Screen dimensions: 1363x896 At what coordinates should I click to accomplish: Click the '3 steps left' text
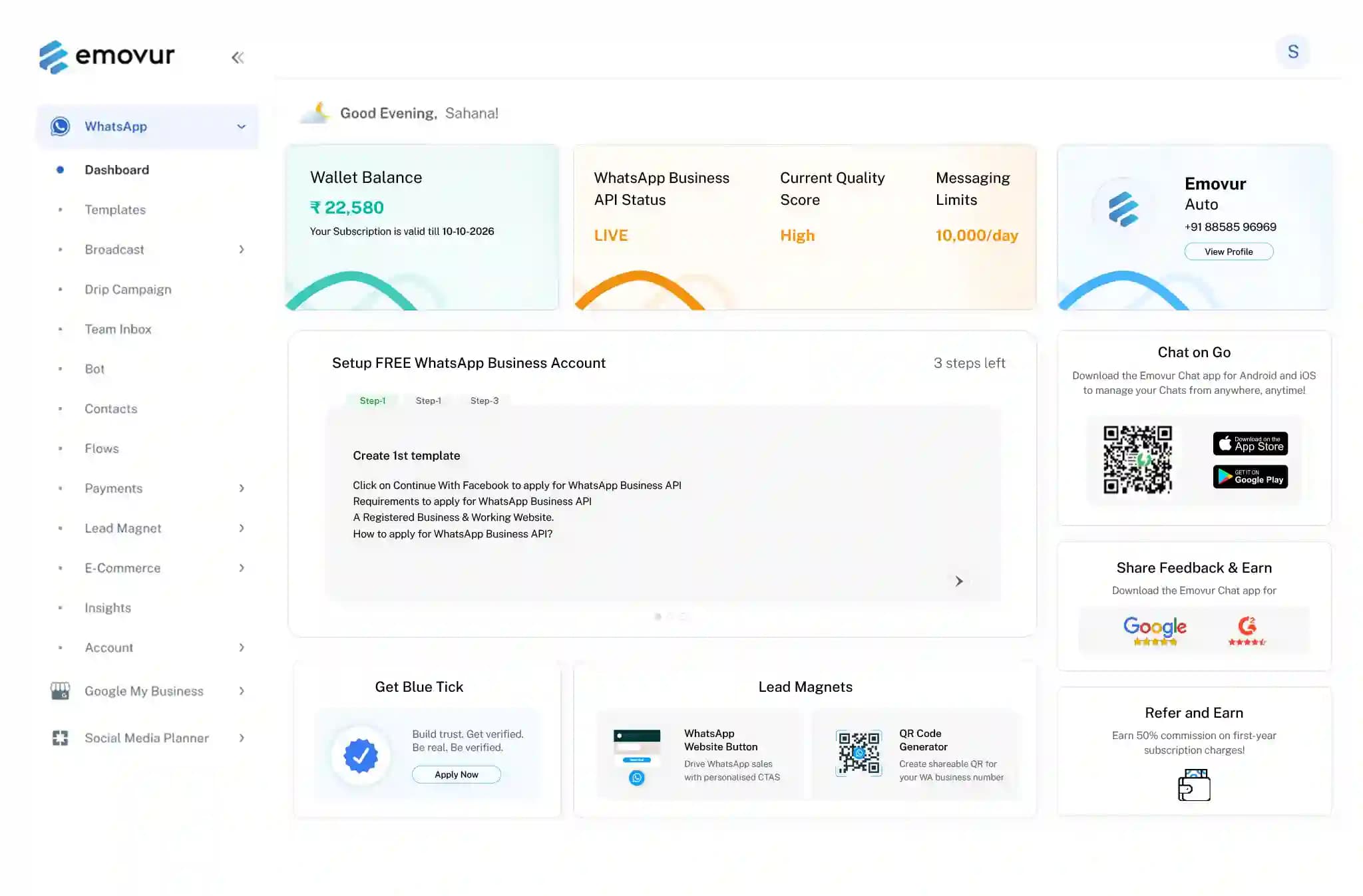pos(969,363)
